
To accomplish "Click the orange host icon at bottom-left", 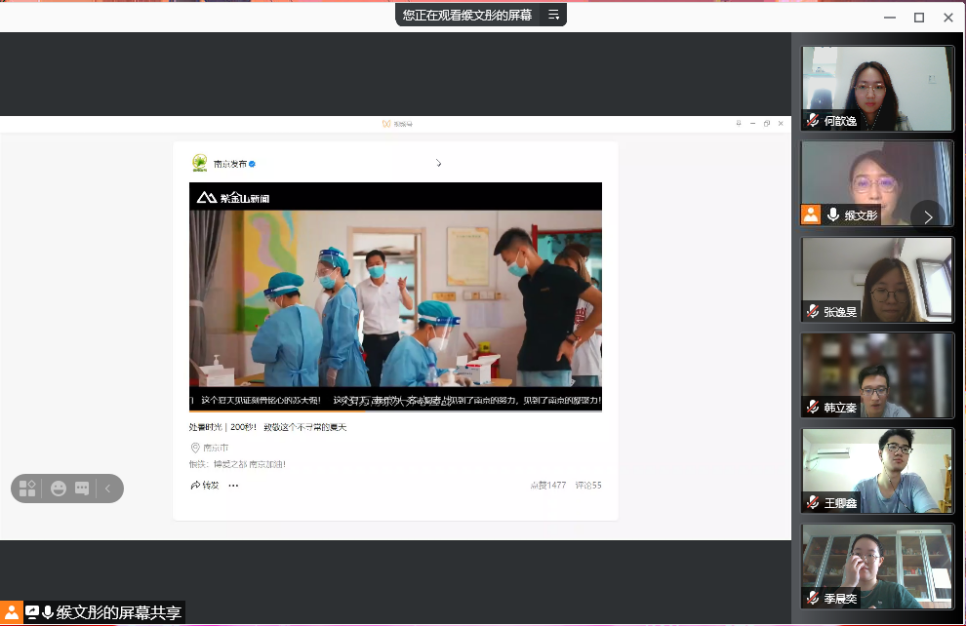I will [11, 612].
